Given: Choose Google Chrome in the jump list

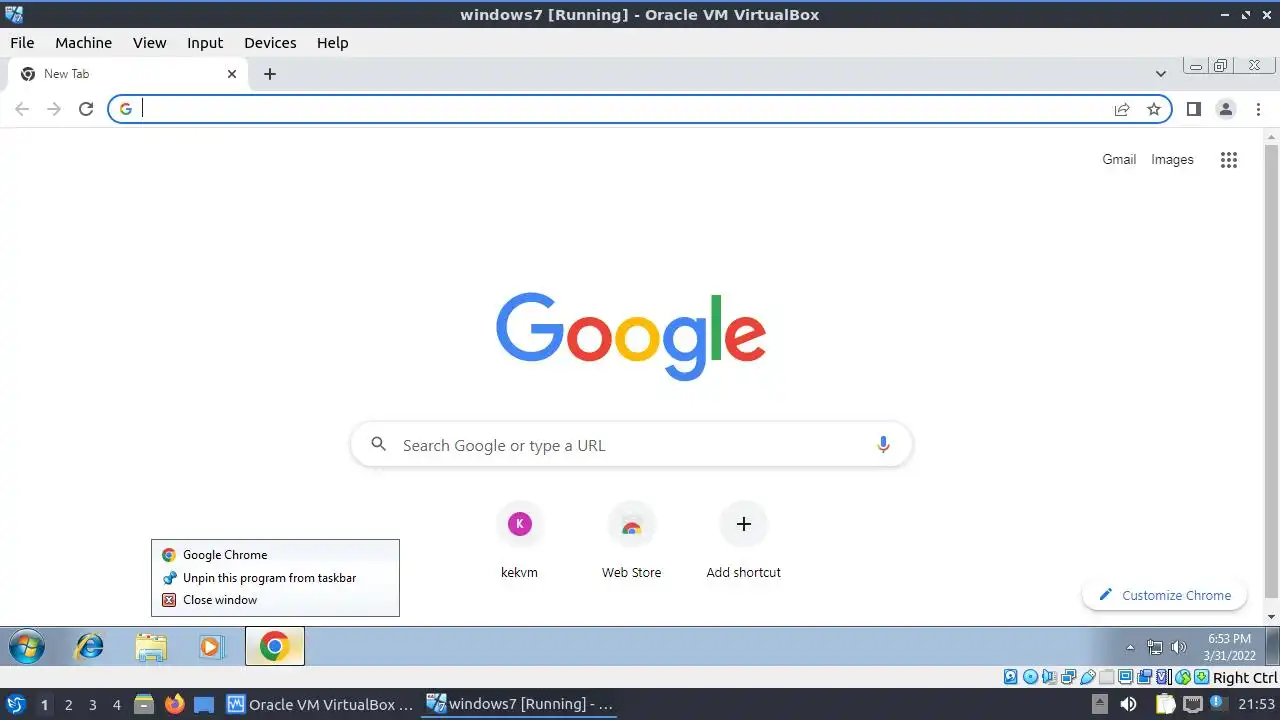Looking at the screenshot, I should [x=275, y=555].
